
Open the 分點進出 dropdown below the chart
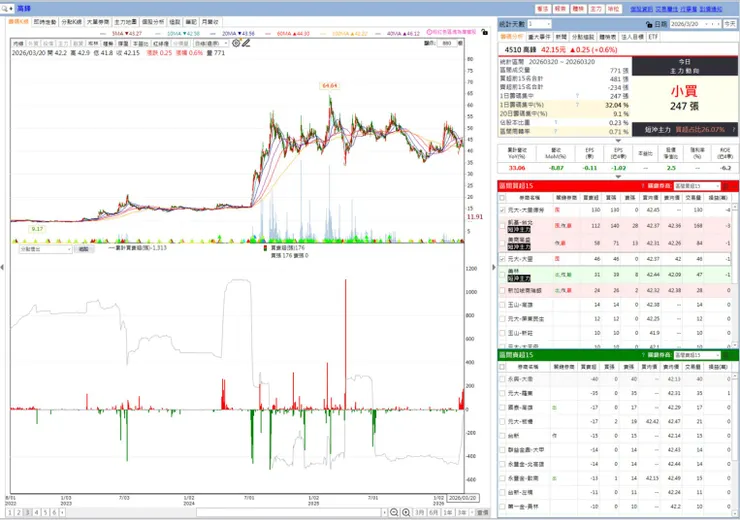[45, 249]
